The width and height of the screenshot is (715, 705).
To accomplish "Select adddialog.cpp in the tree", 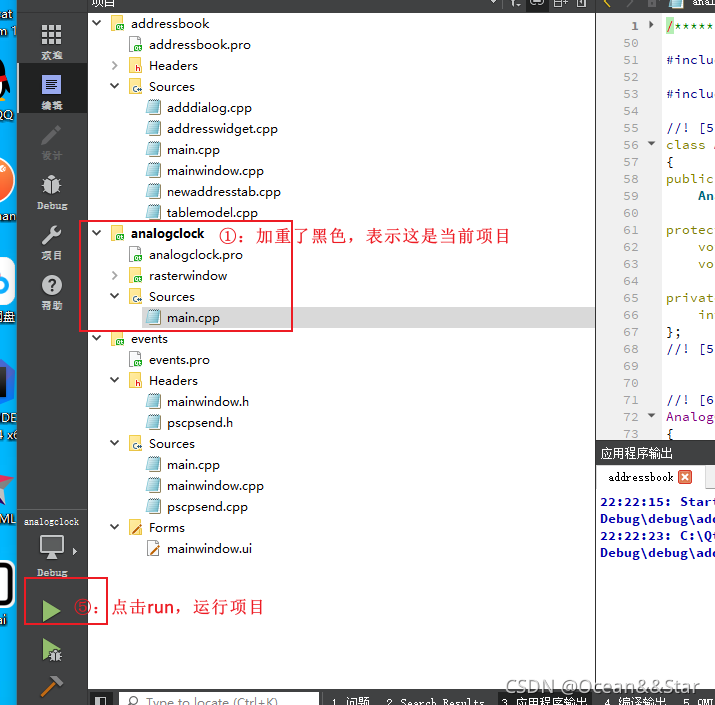I will point(209,108).
